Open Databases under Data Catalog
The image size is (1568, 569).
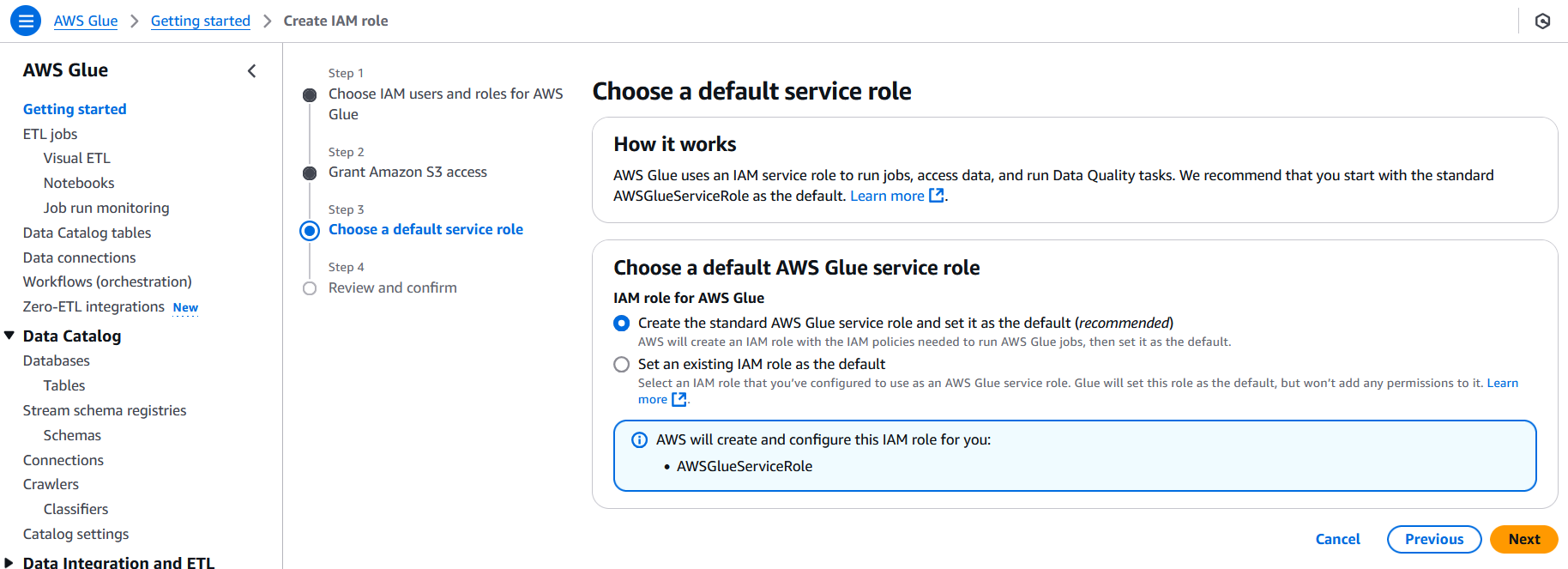pyautogui.click(x=56, y=360)
